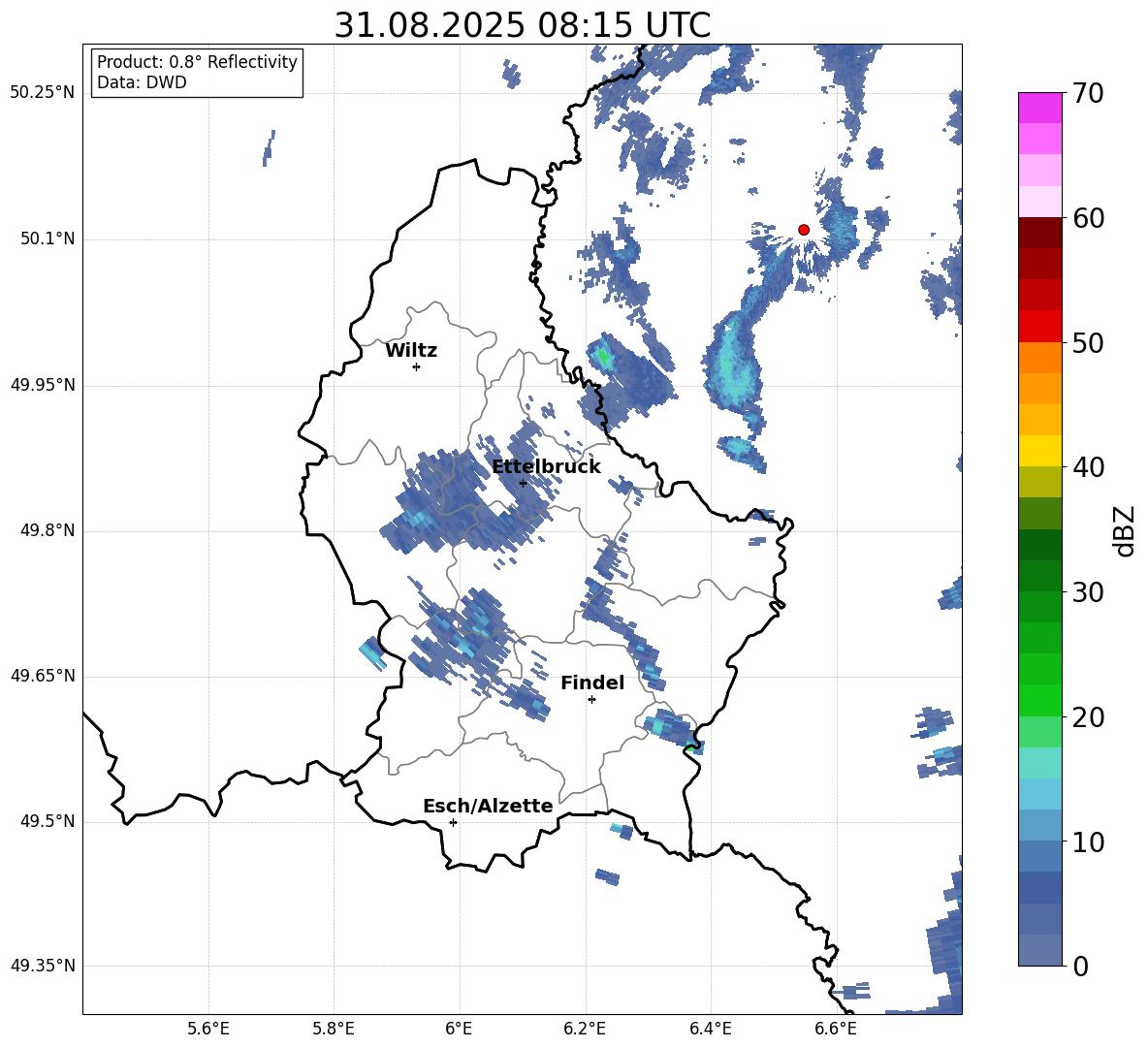
Task: Click the 50.25°N latitude label
Action: pos(43,93)
